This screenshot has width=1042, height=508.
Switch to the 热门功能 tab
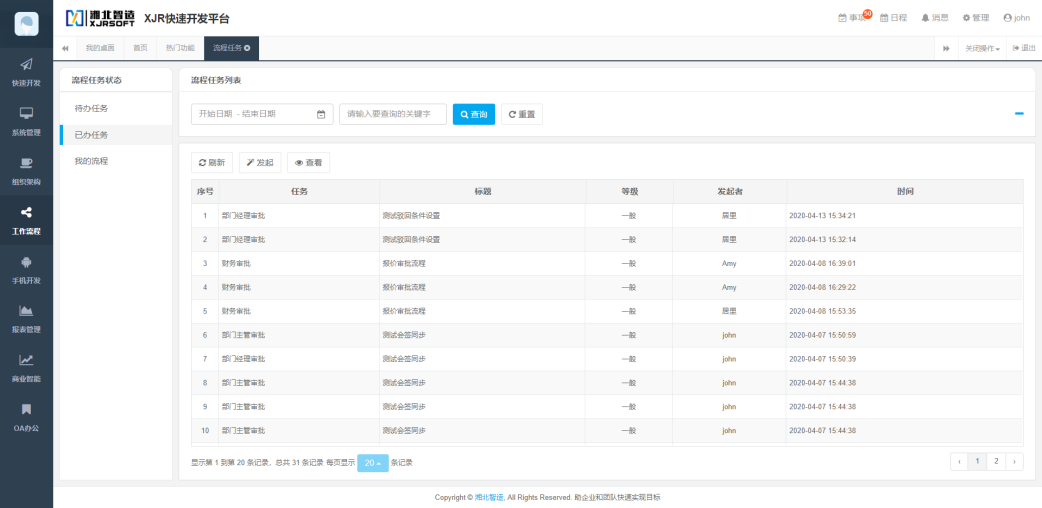tap(180, 48)
